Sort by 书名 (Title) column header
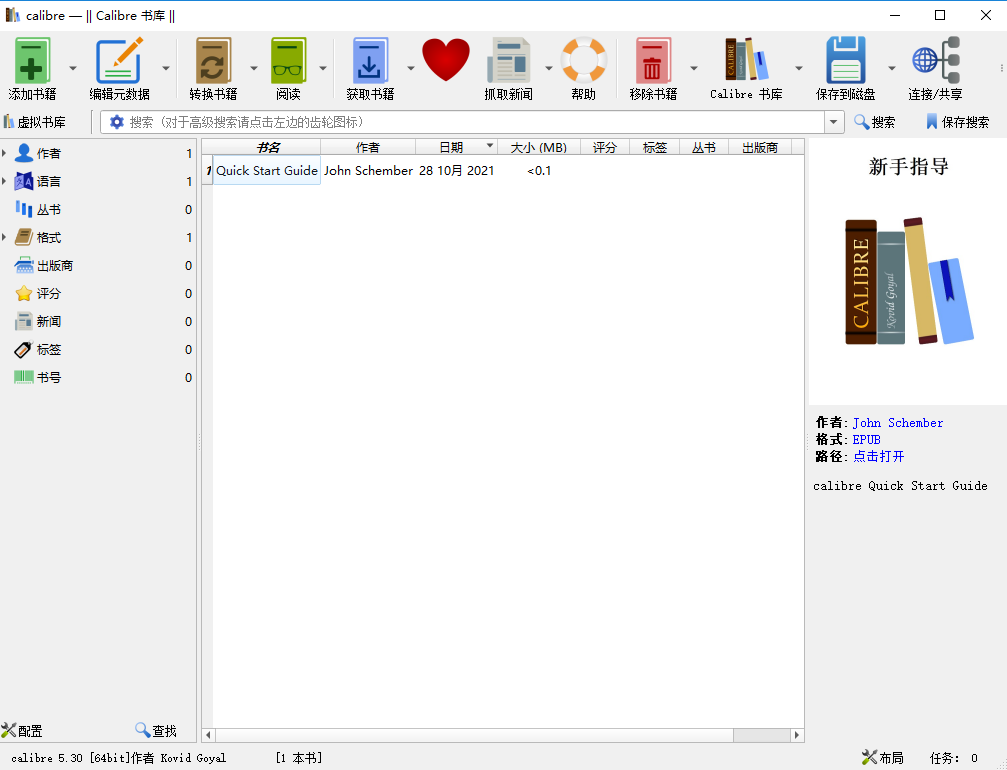 267,147
